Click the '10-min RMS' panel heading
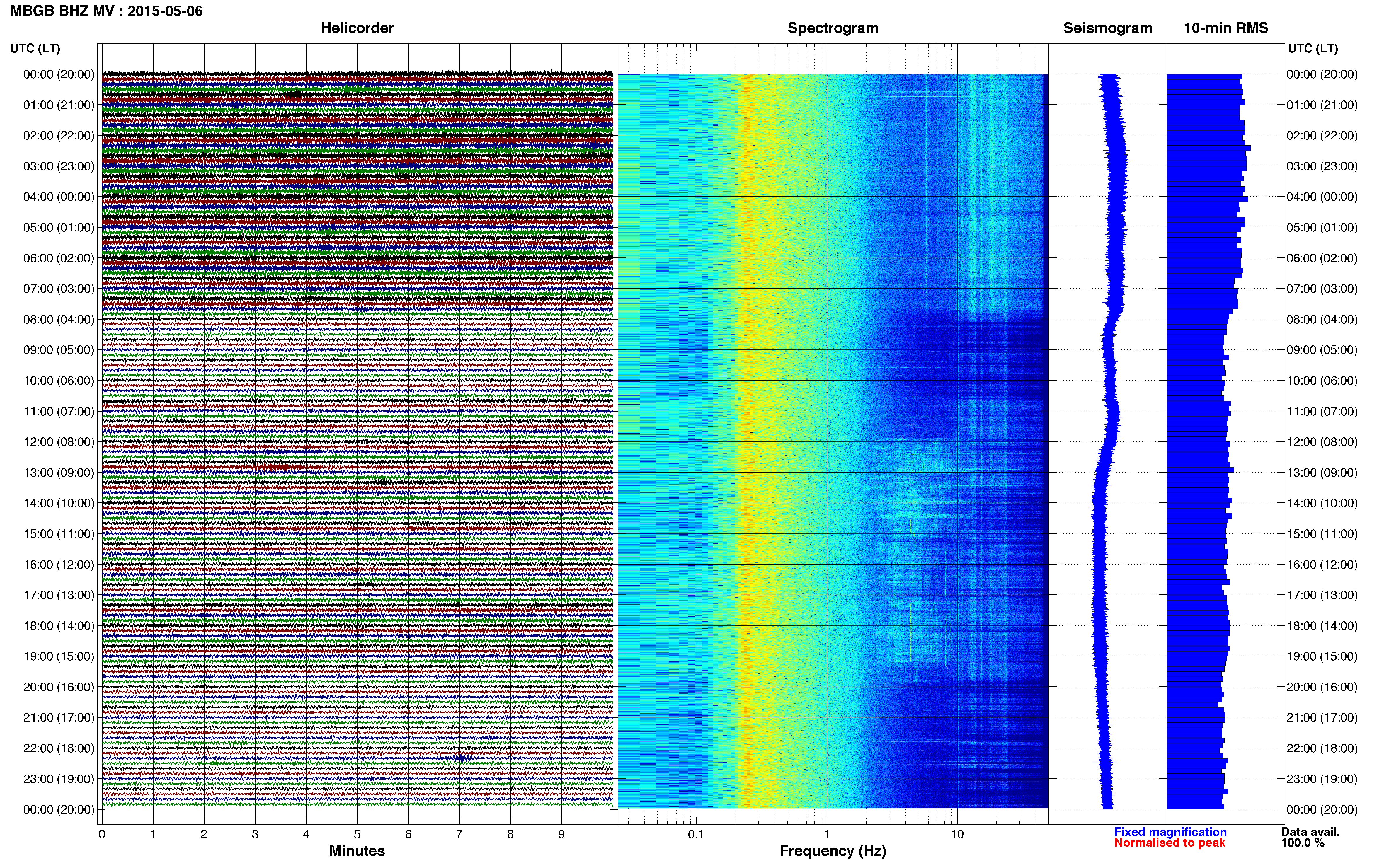 pos(1226,28)
